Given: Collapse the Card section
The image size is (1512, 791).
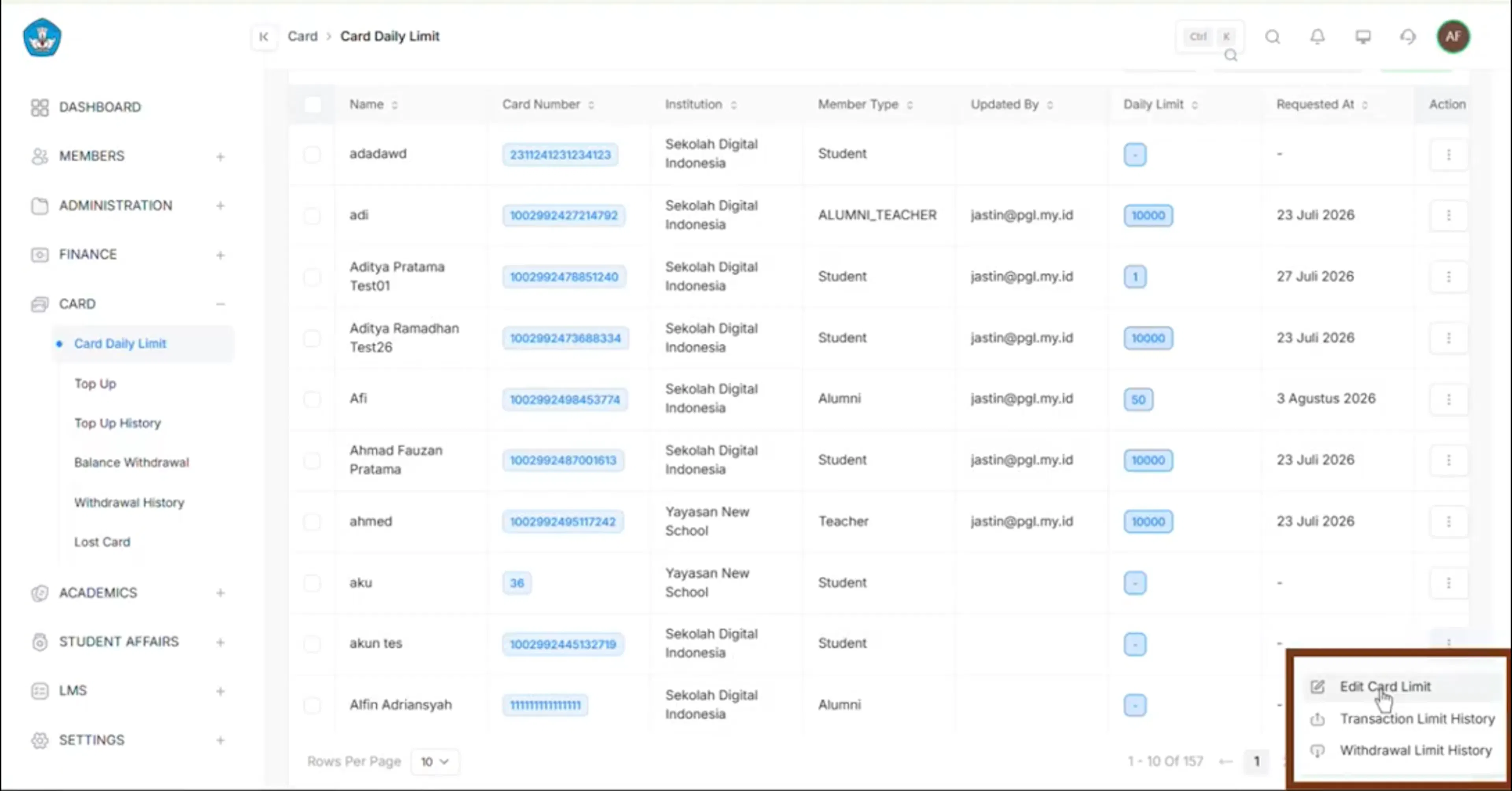Looking at the screenshot, I should (220, 304).
